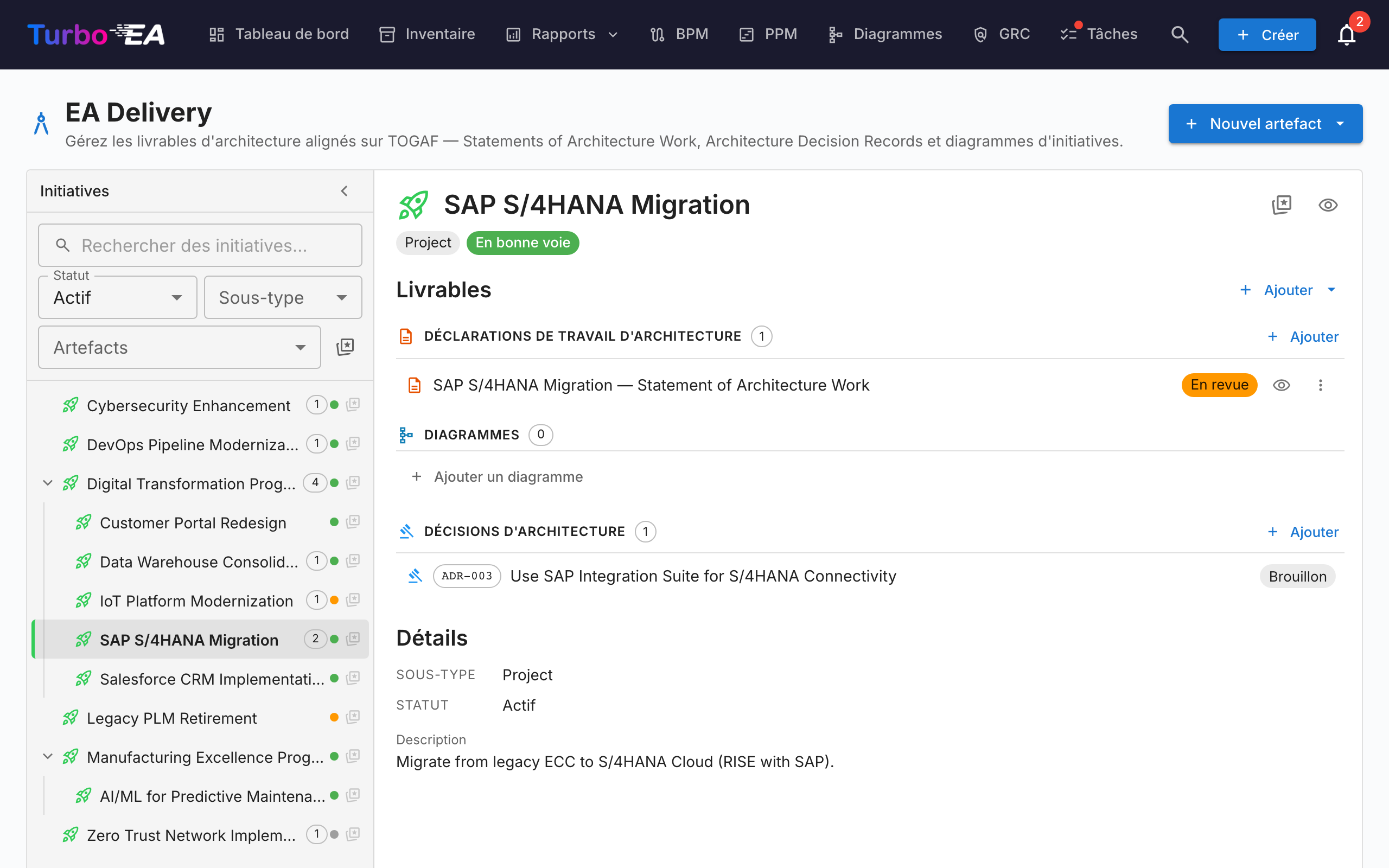Click favorite icon on Manufacturing Excellence row
Screen dimensions: 1389x868
pos(353,756)
